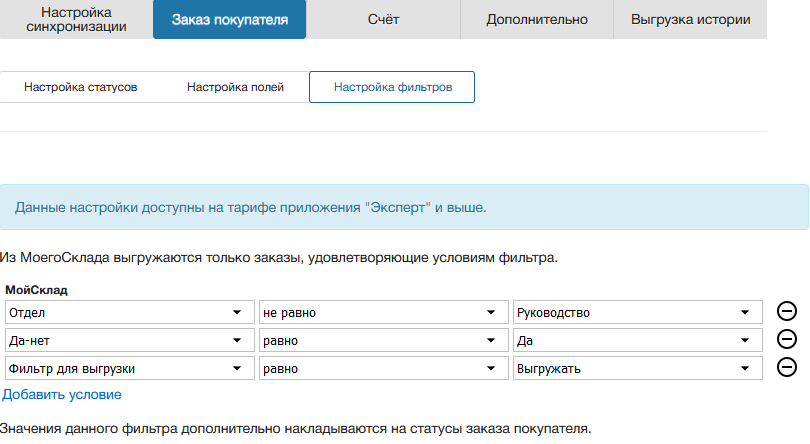
Task: Change operator in Фильтр для выгрузки row
Action: [382, 369]
